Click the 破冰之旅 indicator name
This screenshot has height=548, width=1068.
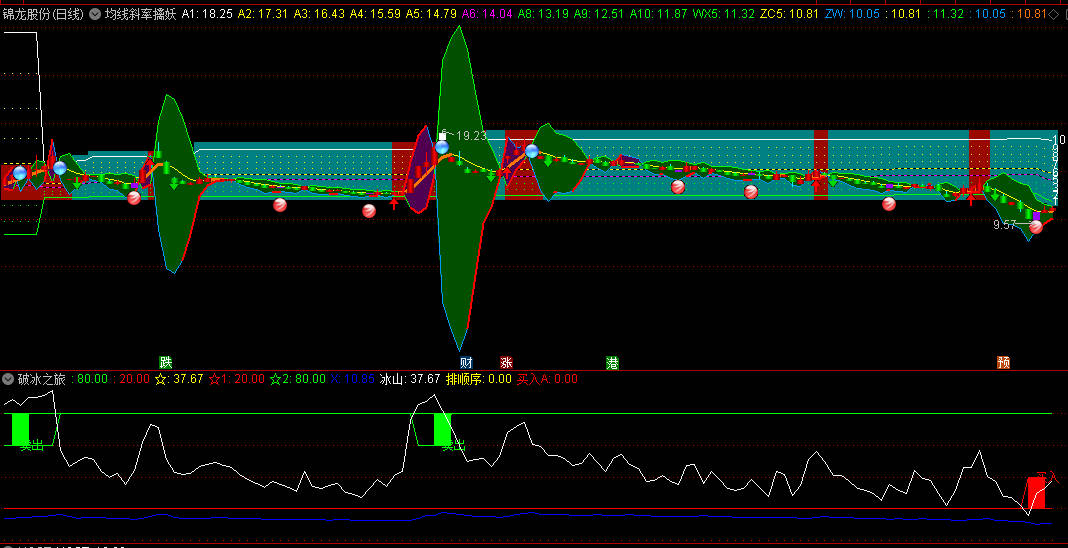(x=41, y=379)
